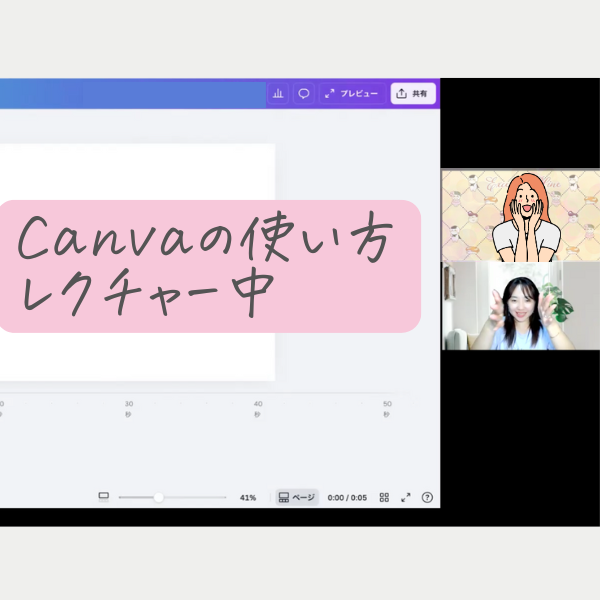Adjust the zoom slider handle
This screenshot has width=600, height=600.
click(158, 497)
